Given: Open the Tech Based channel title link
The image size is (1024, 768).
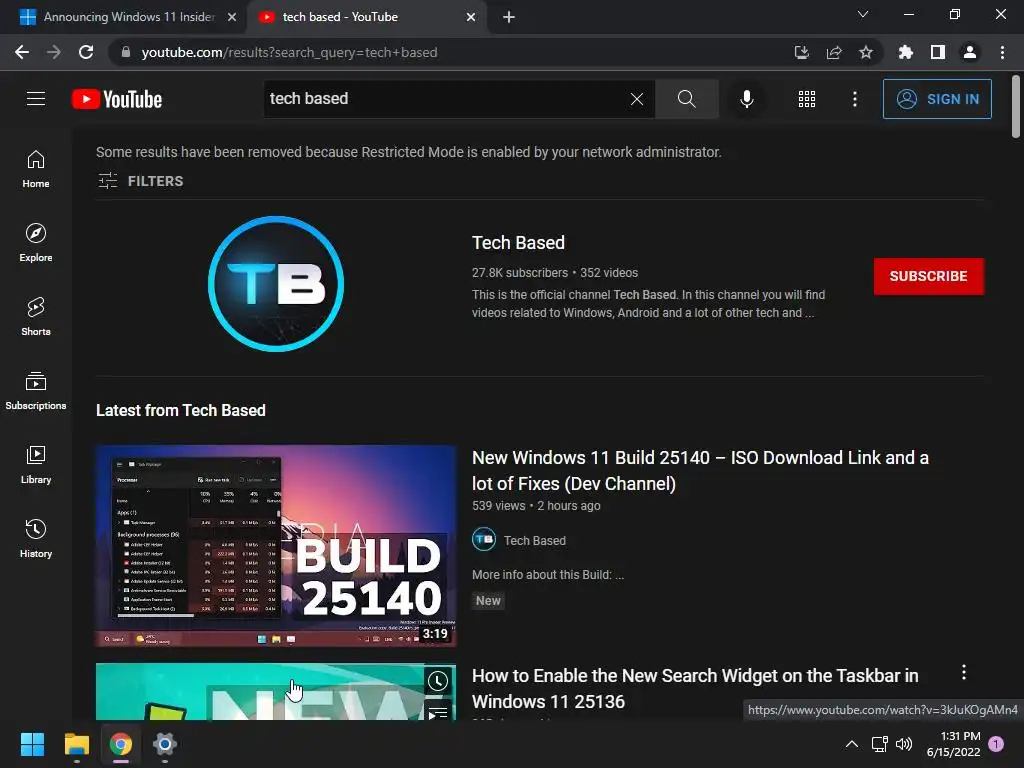Looking at the screenshot, I should click(x=519, y=243).
